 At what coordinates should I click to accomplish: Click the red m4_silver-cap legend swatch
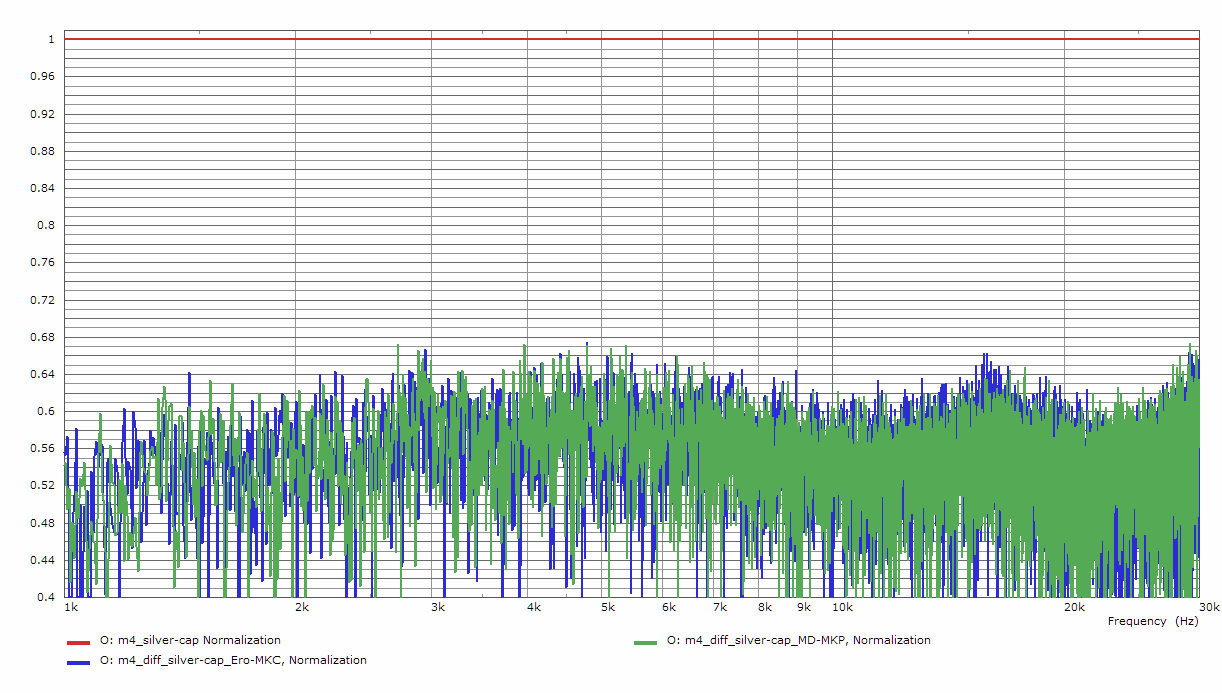pos(79,641)
